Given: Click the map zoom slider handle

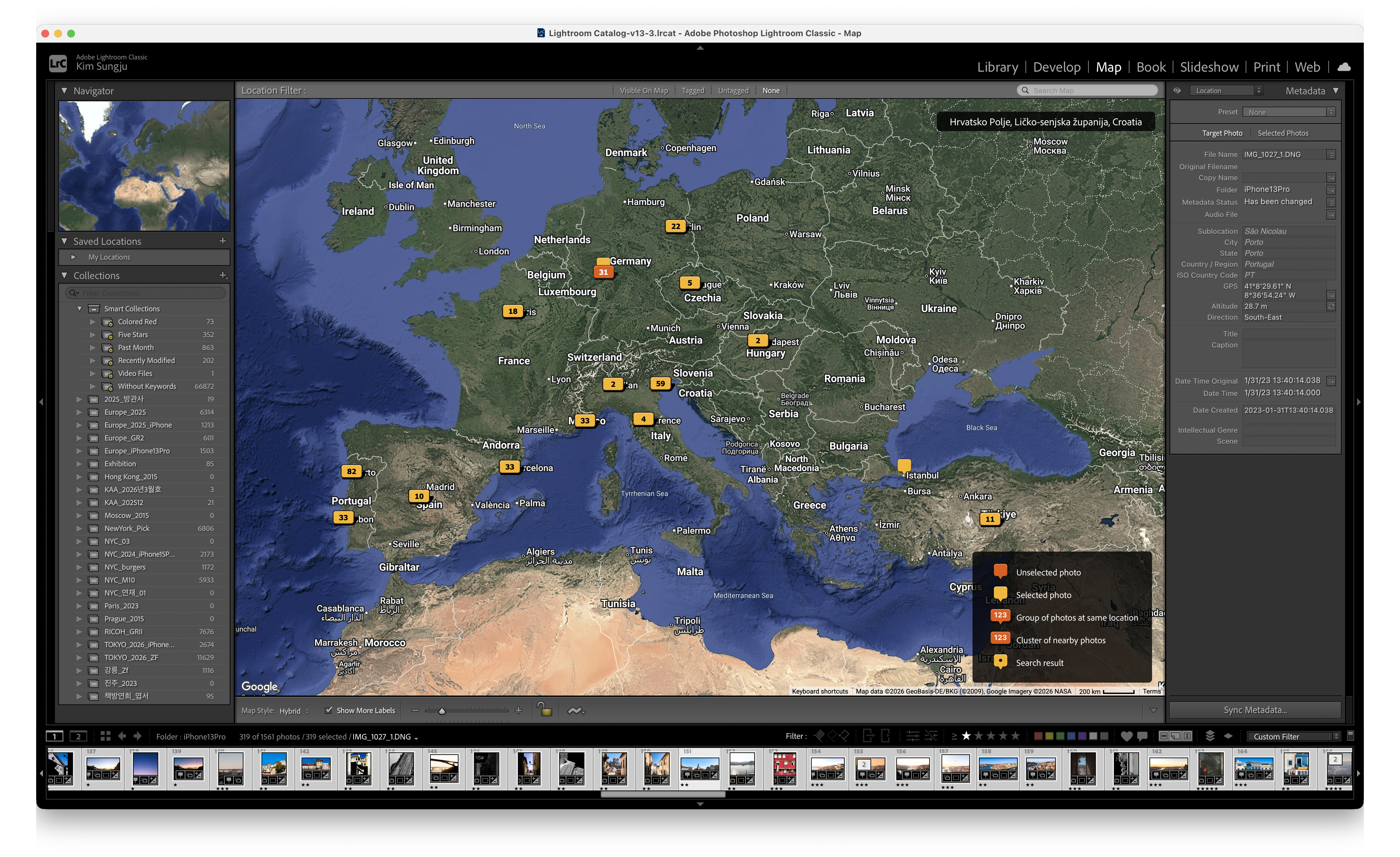Looking at the screenshot, I should coord(441,711).
